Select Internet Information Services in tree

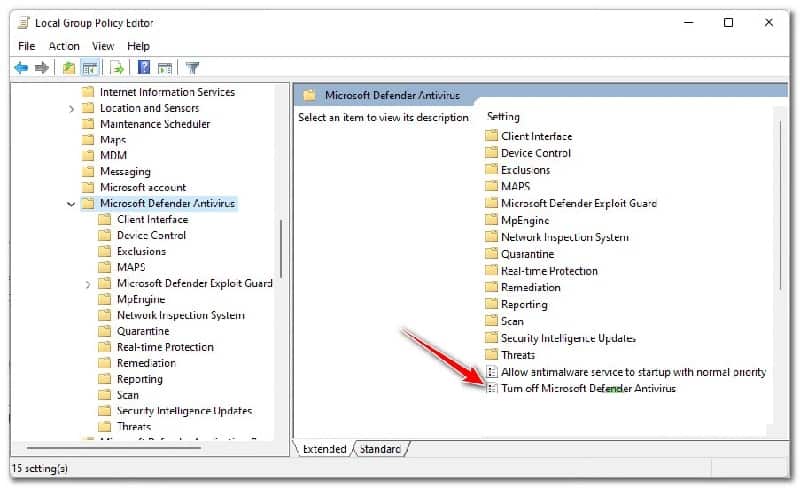click(167, 92)
